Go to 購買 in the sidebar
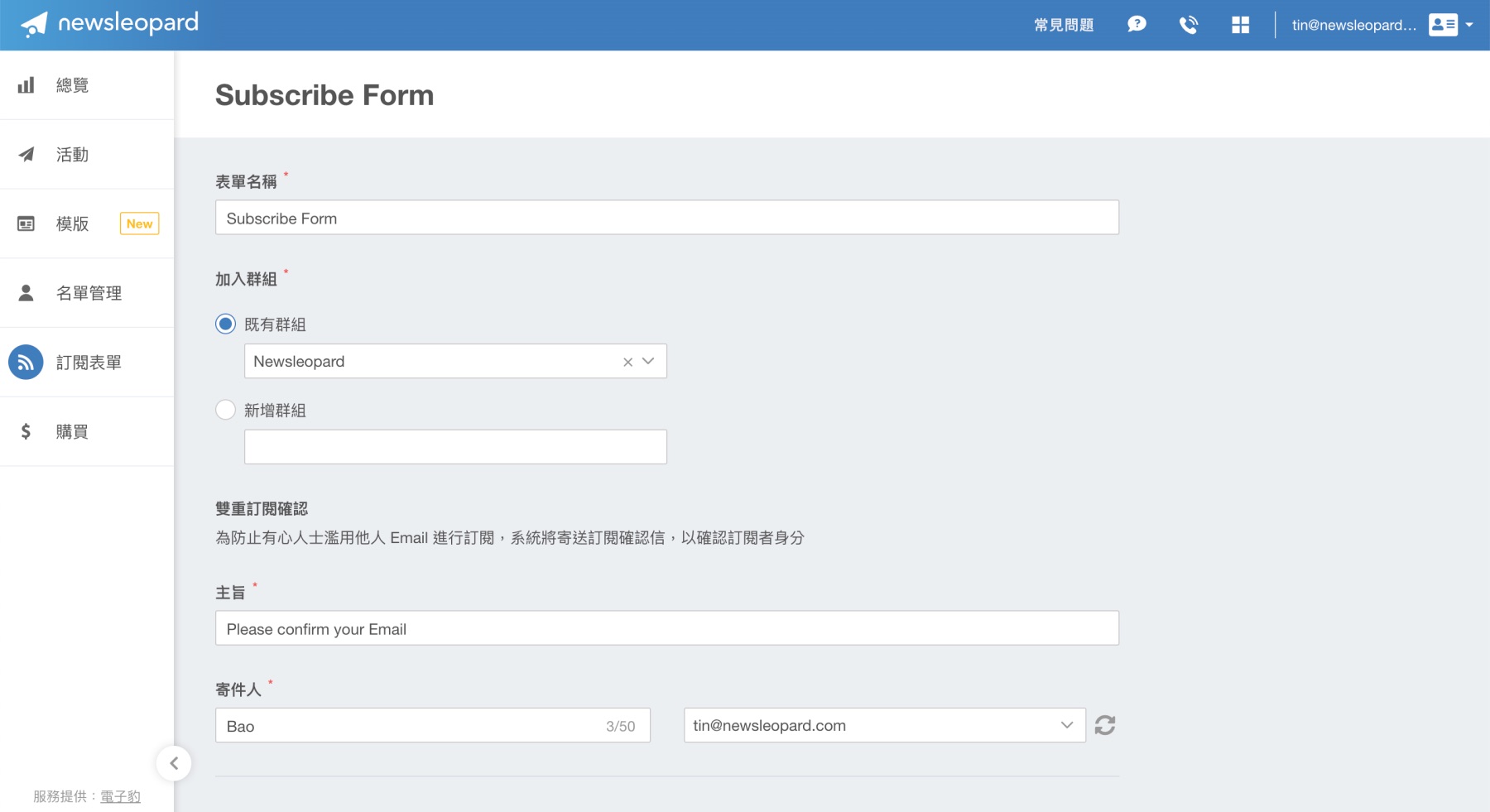 point(72,431)
